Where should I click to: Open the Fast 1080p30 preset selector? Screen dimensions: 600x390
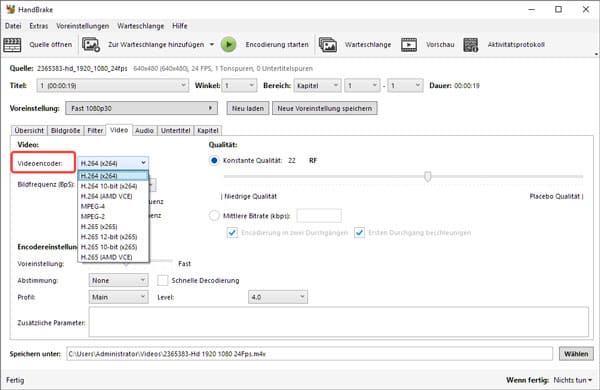click(142, 108)
